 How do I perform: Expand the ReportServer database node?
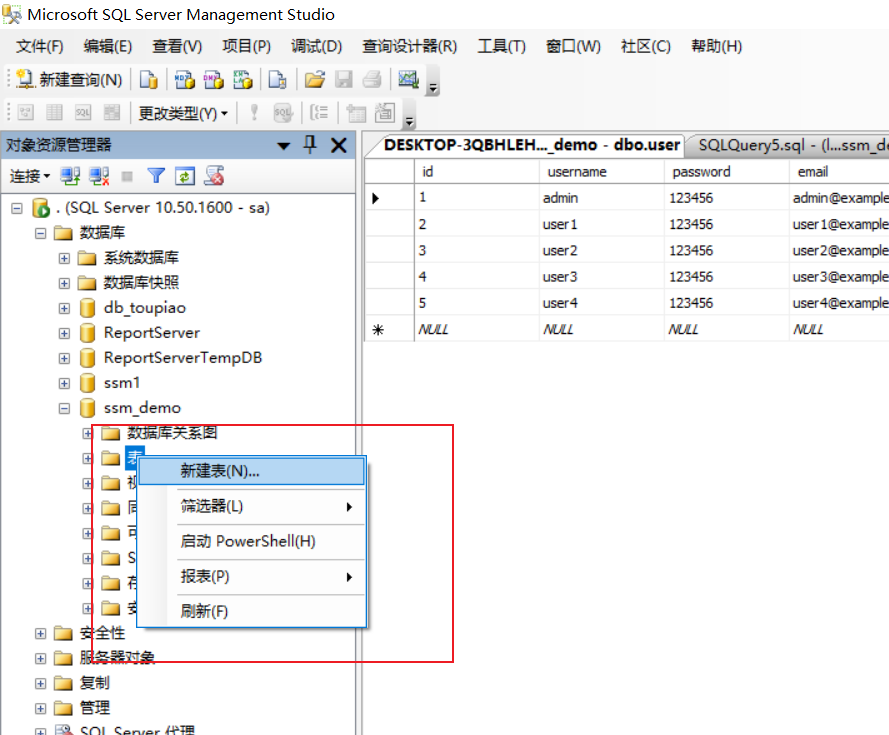tap(64, 333)
